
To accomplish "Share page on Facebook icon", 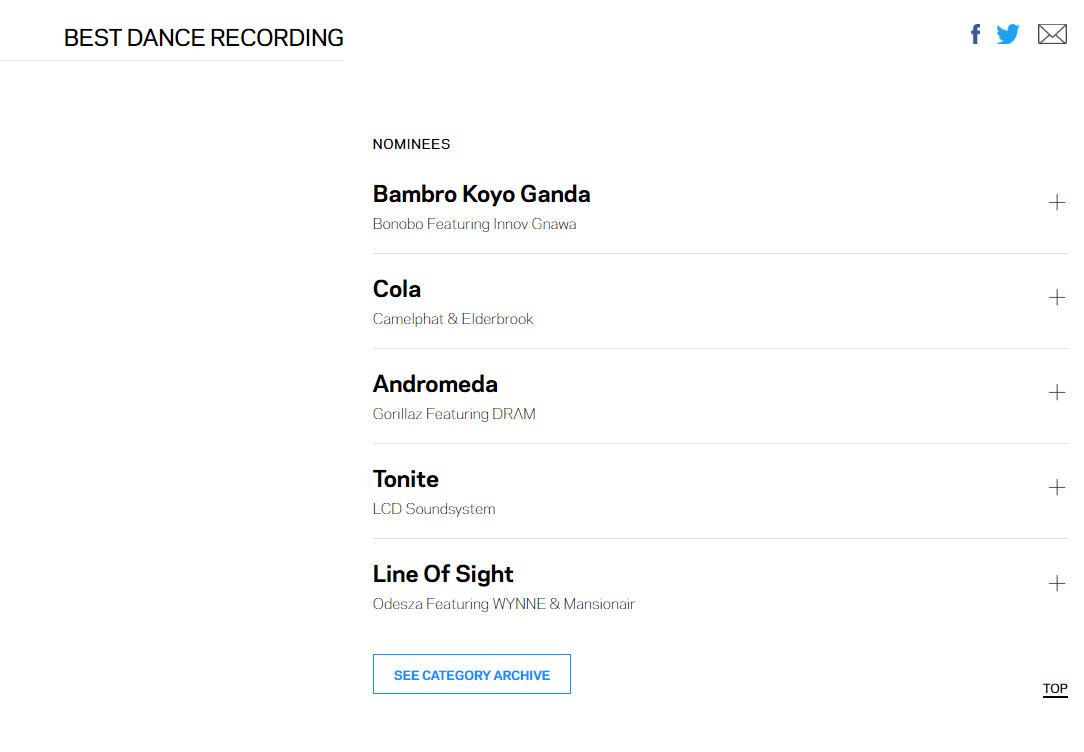I will point(975,35).
